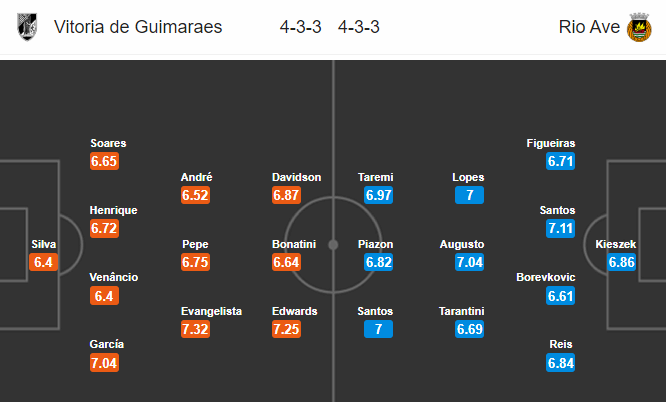
Task: Click player name Taremi
Action: [375, 177]
